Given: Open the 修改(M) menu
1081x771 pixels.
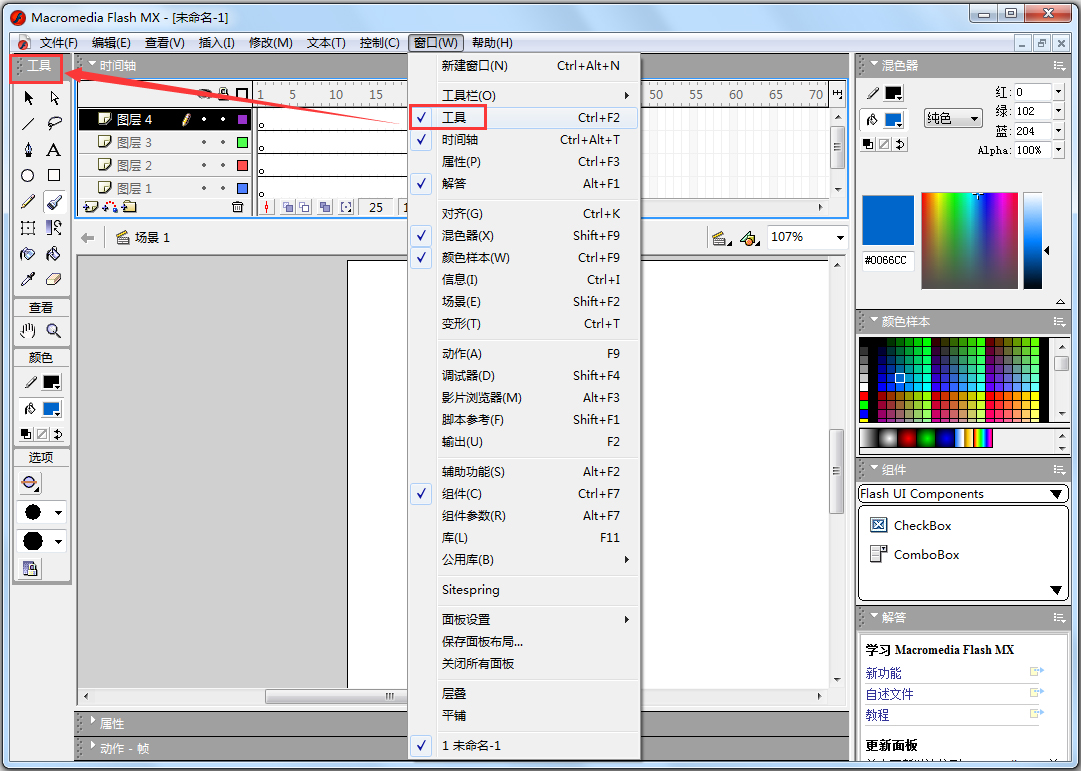Looking at the screenshot, I should point(270,43).
